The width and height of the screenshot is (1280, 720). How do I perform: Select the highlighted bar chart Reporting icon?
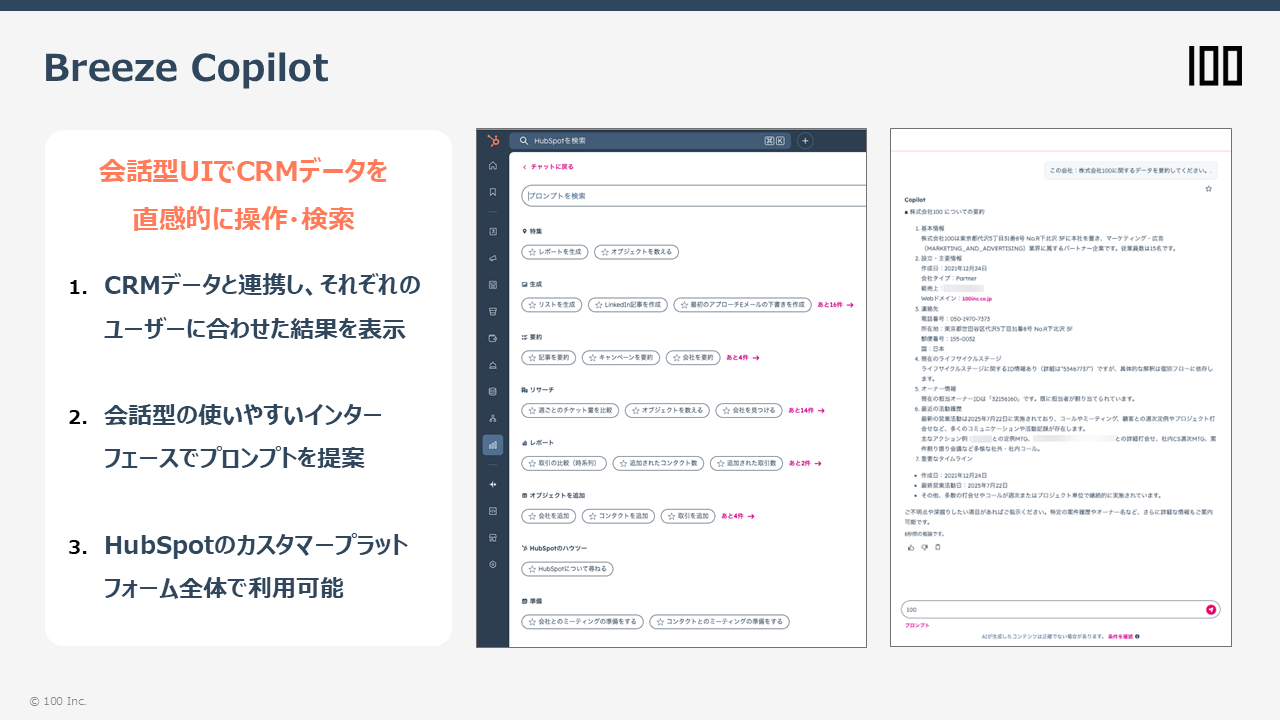tap(492, 445)
